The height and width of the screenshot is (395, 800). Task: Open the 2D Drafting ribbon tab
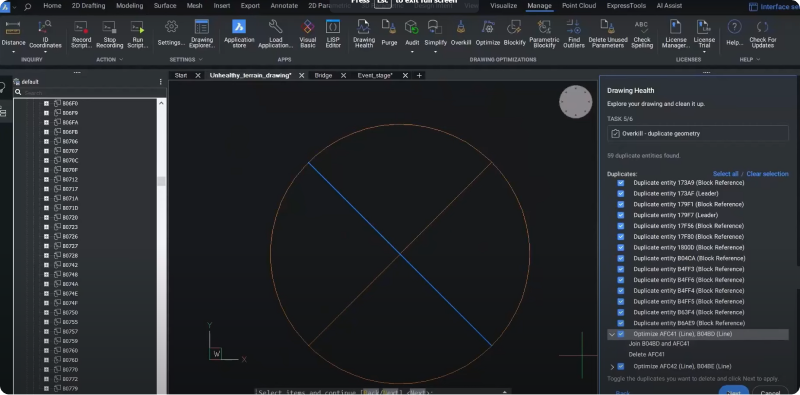pyautogui.click(x=88, y=6)
